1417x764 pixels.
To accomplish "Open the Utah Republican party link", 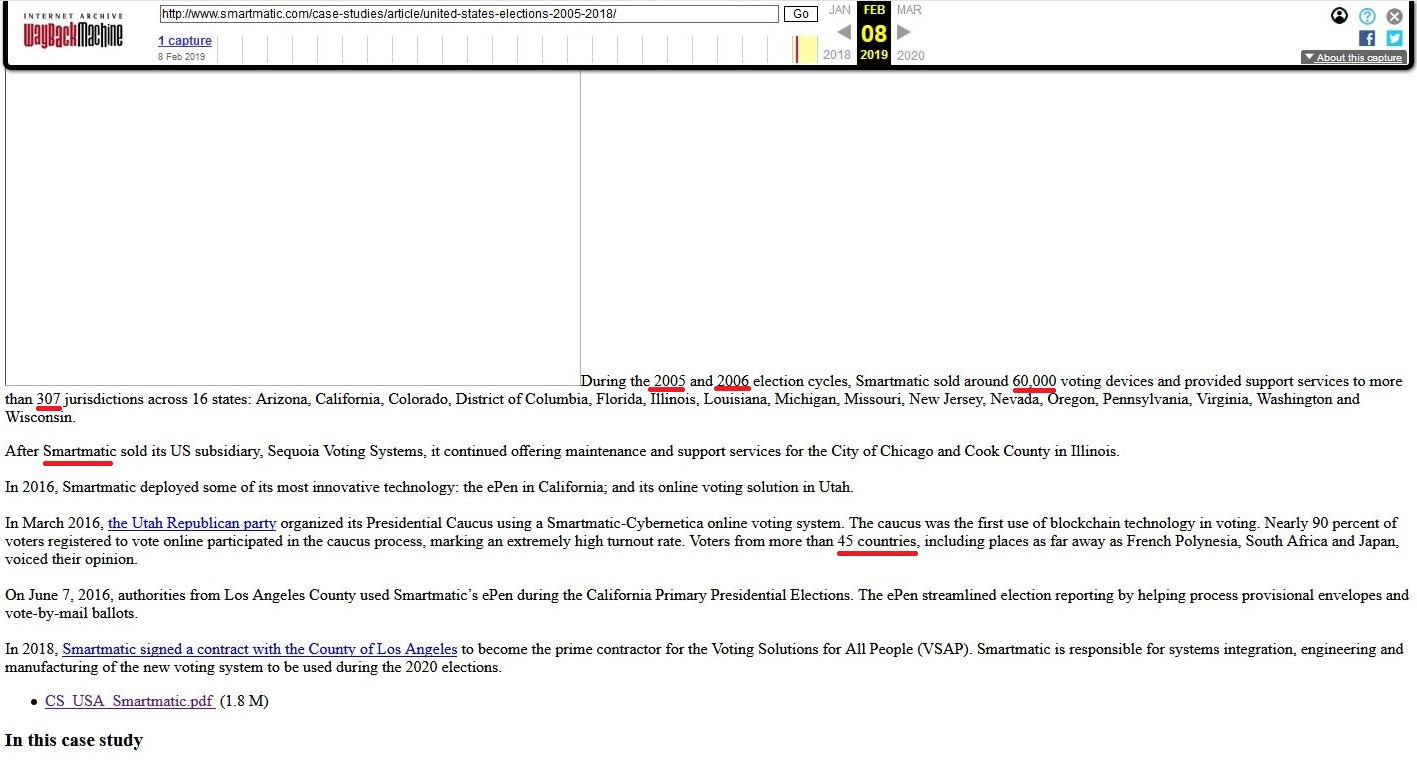I will [x=192, y=523].
